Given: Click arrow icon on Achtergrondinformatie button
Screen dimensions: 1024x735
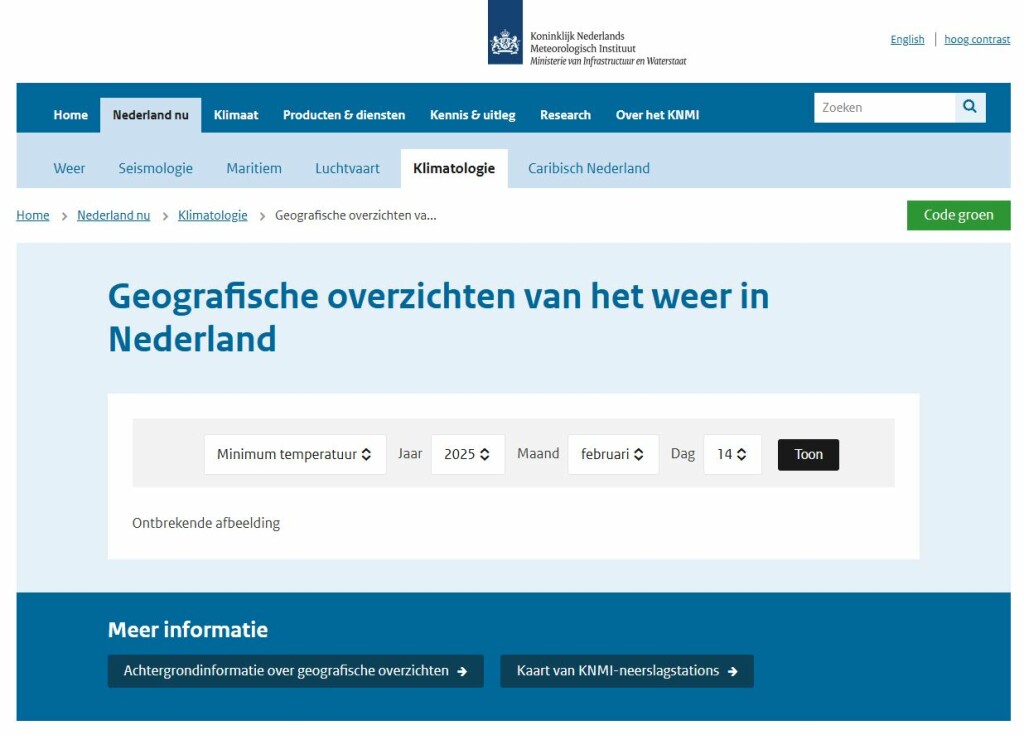Looking at the screenshot, I should coord(462,672).
